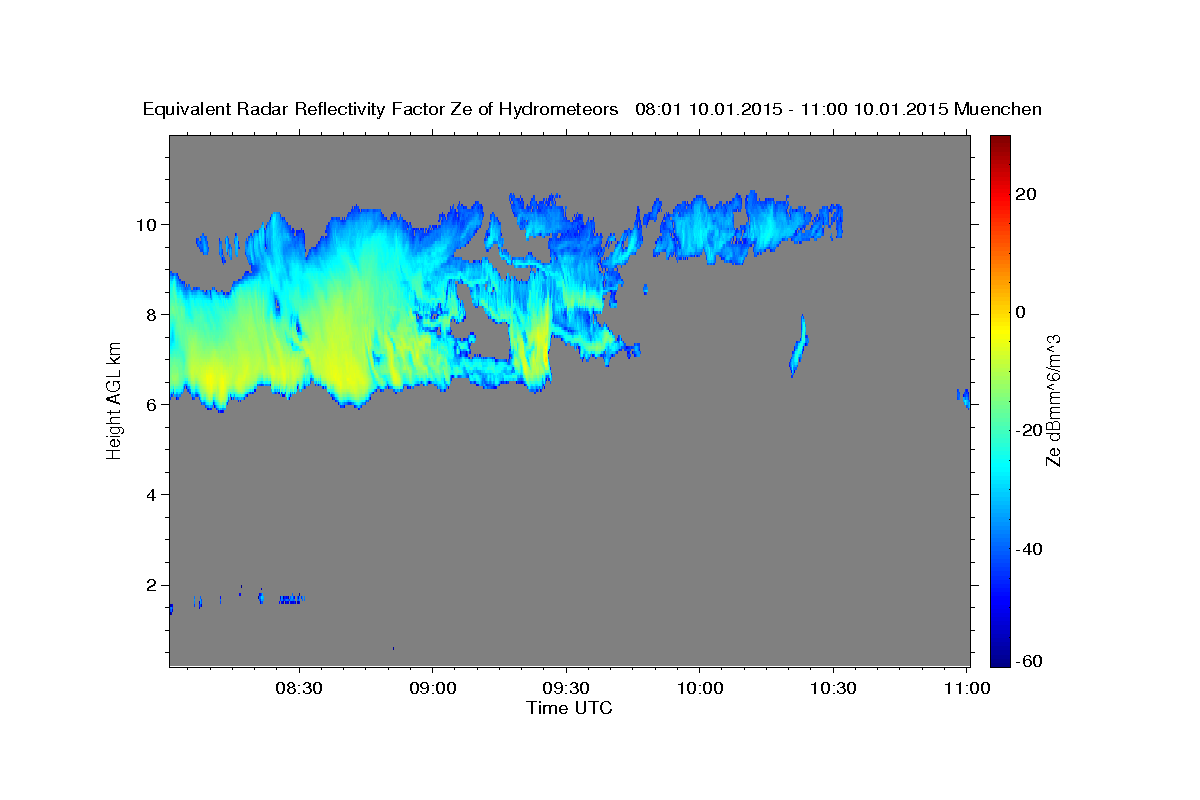Click the 'Time UTC' axis title
This screenshot has height=800, width=1200.
569,708
